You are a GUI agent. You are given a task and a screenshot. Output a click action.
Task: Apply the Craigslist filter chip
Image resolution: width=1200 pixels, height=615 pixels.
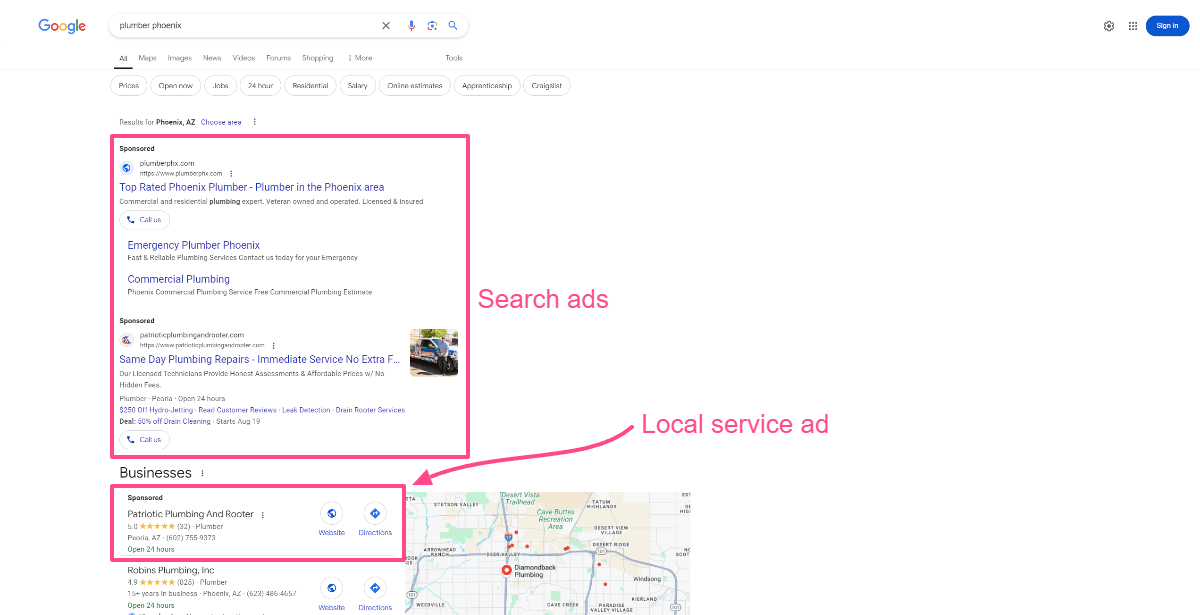547,86
